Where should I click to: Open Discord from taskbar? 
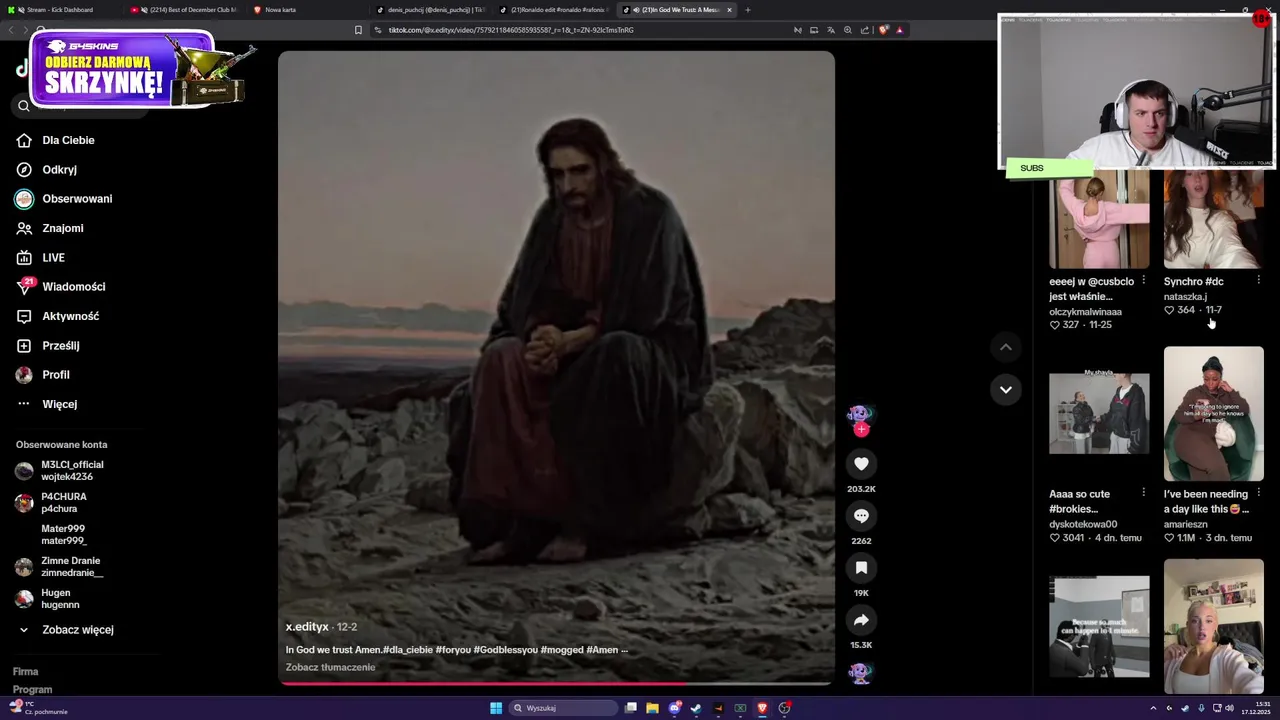coord(675,708)
